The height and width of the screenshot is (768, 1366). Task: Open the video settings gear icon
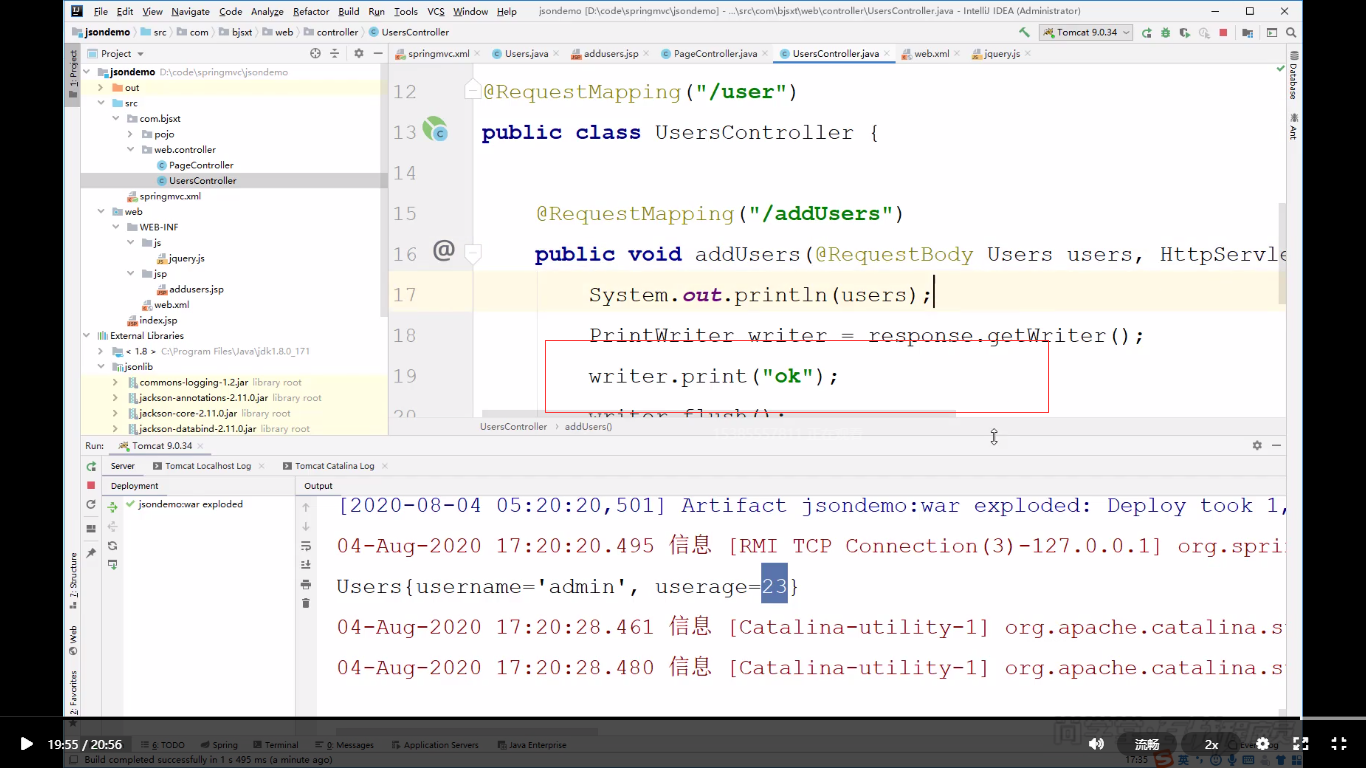coord(1262,744)
